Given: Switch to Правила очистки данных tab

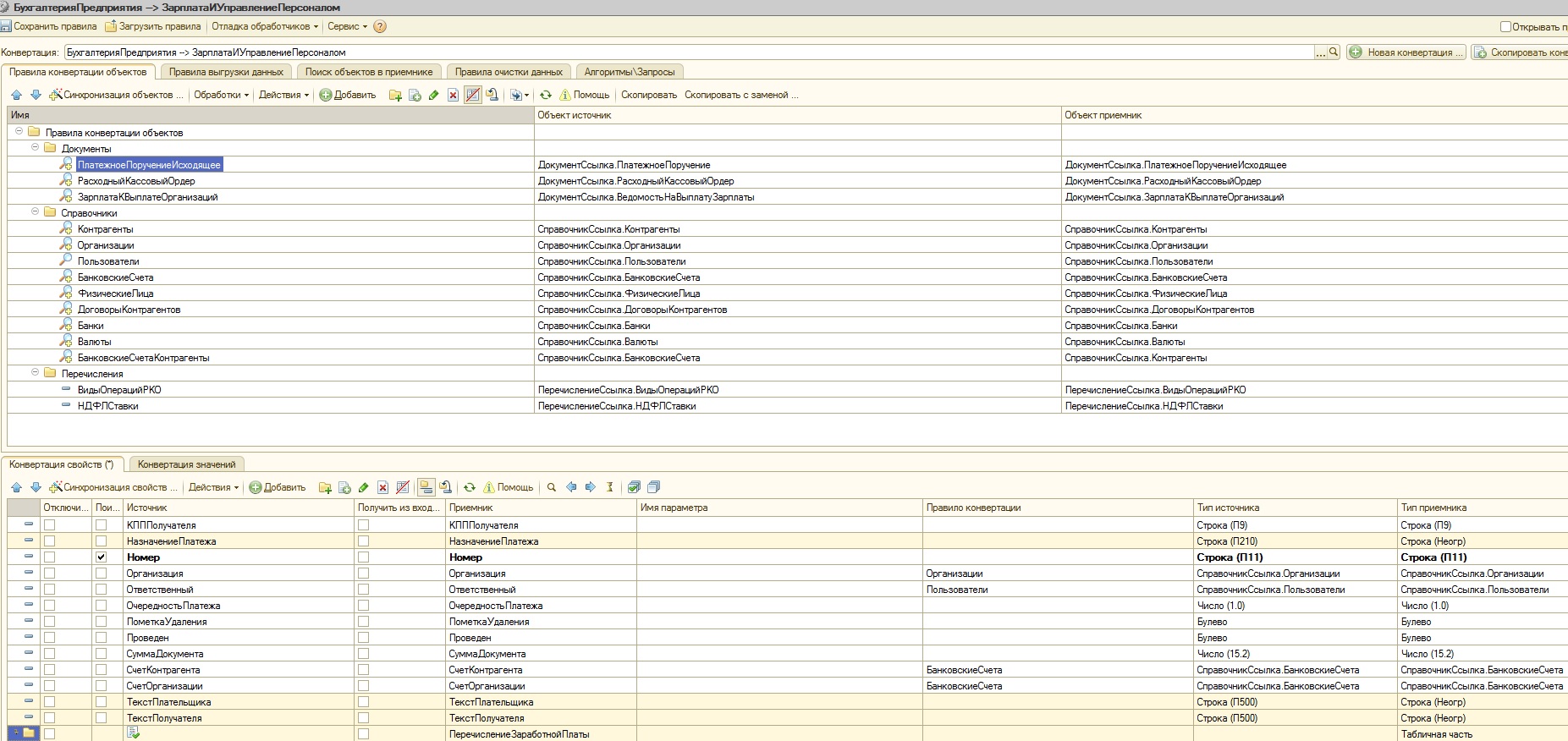Looking at the screenshot, I should pos(509,72).
